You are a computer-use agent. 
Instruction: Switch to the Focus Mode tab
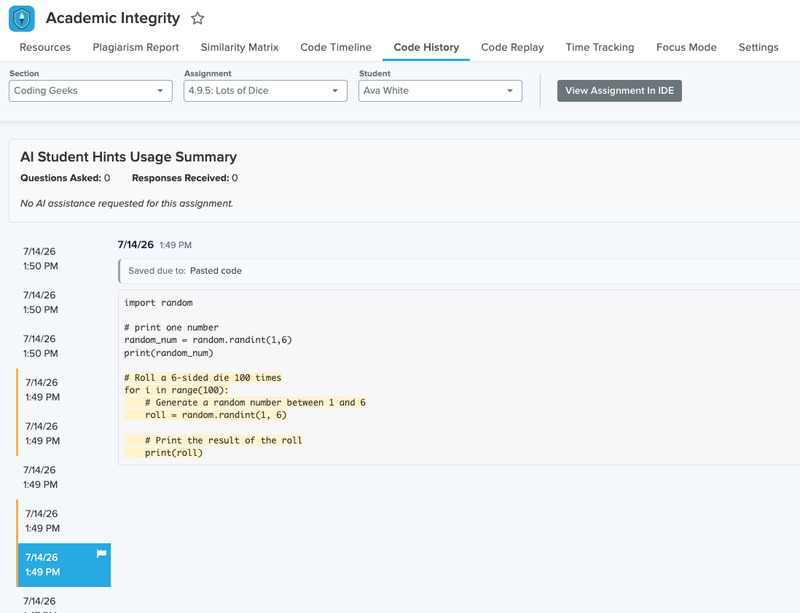point(686,47)
